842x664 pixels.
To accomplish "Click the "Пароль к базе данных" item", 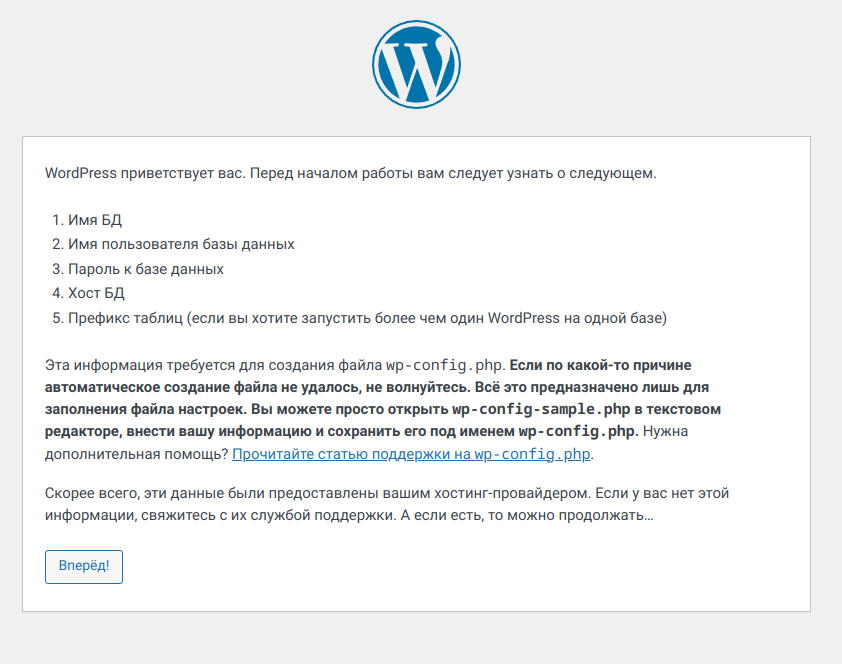I will (146, 269).
